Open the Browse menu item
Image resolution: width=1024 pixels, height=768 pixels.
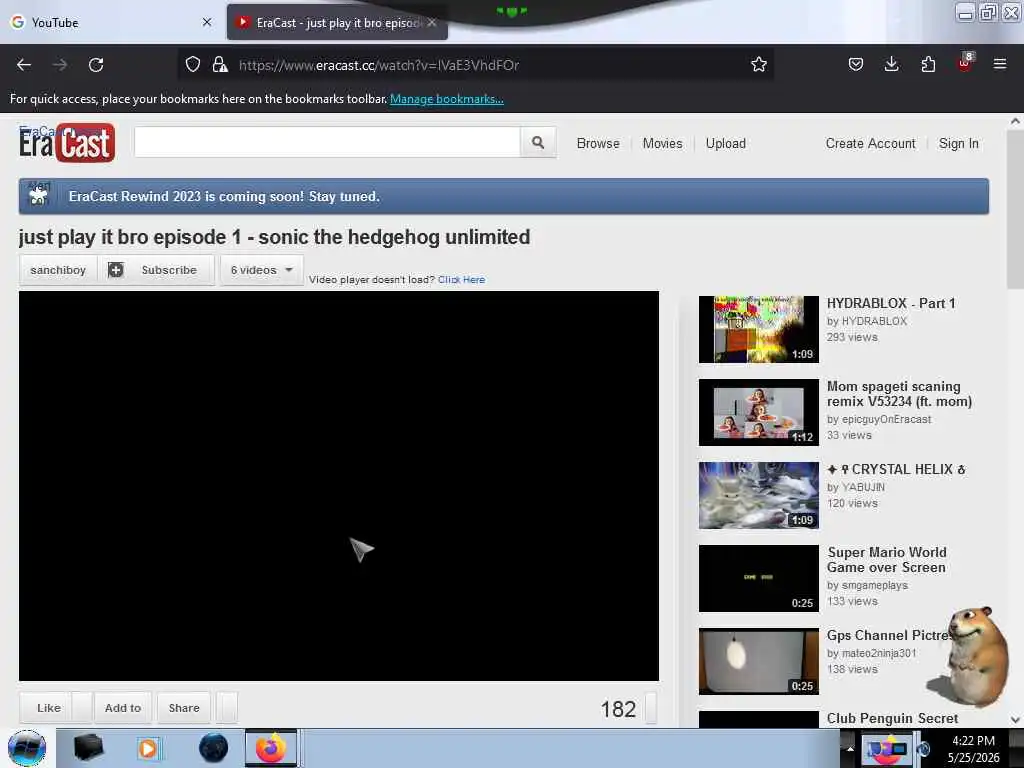(598, 144)
